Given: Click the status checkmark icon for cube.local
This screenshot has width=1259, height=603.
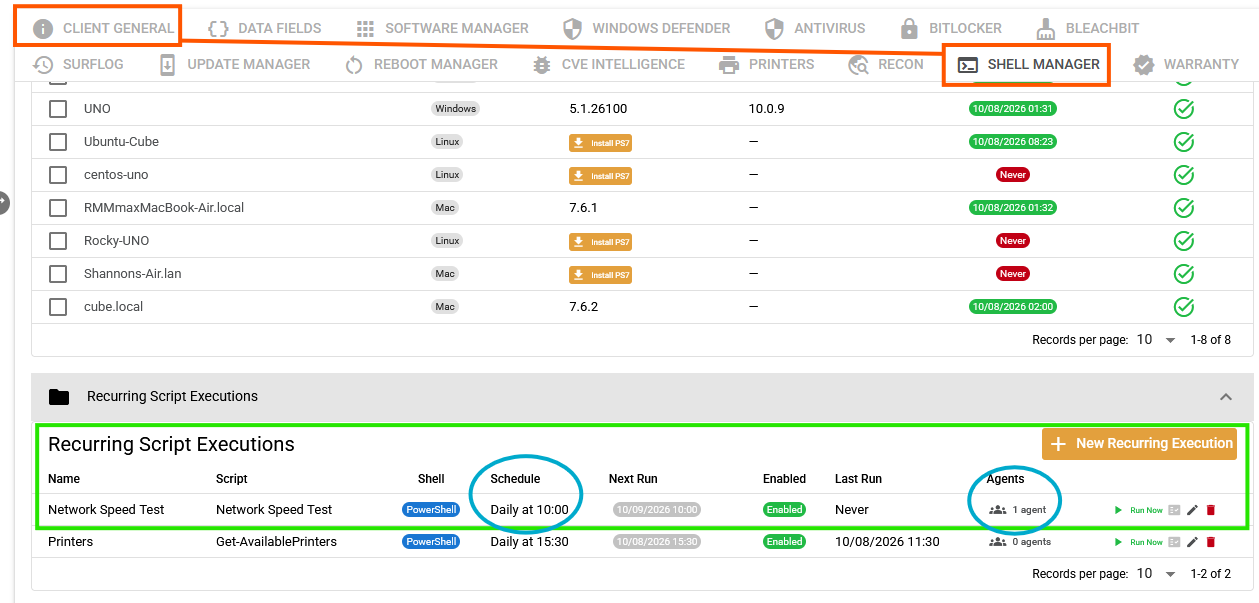Looking at the screenshot, I should [1184, 306].
